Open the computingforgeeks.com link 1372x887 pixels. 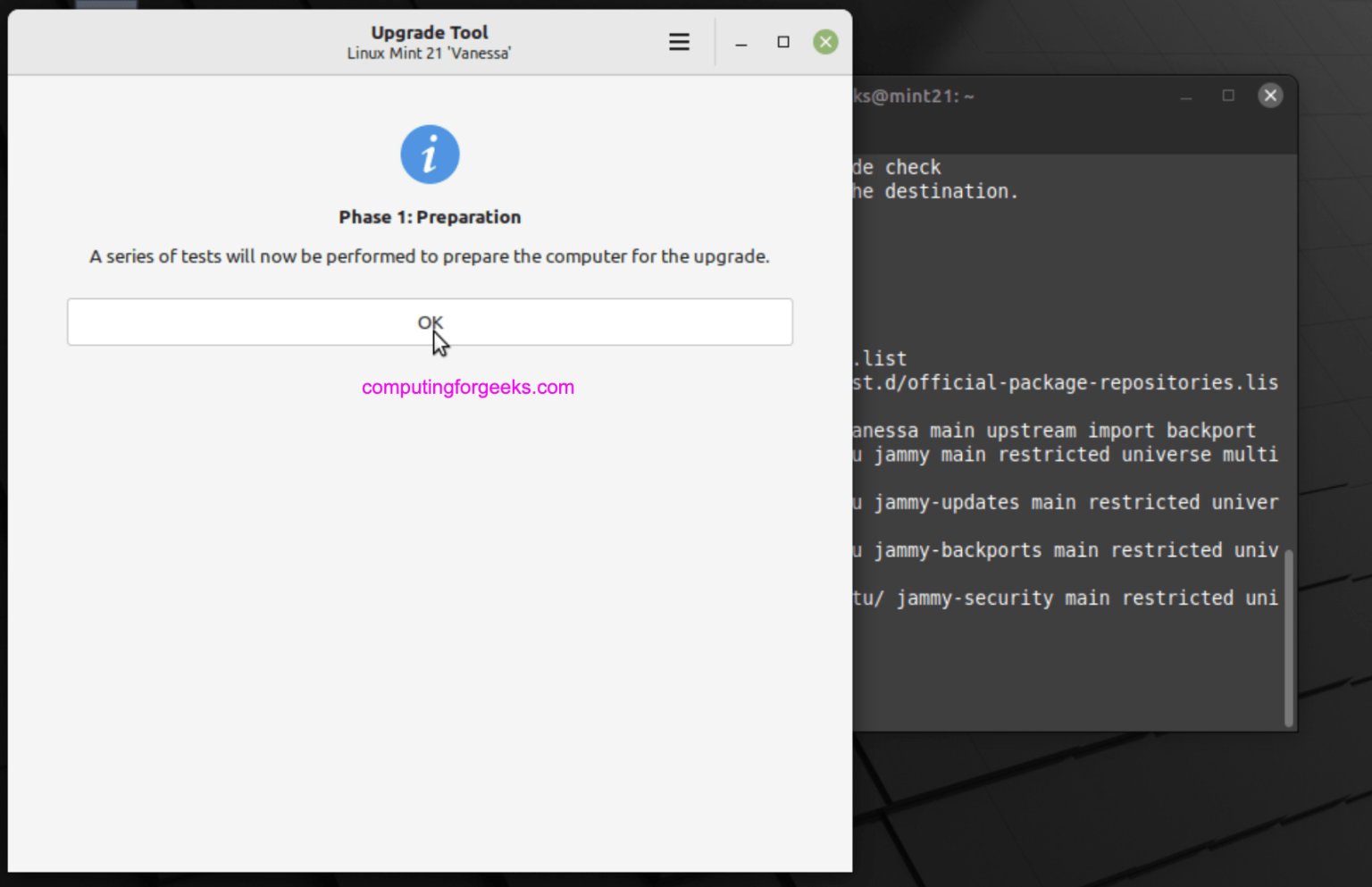(x=467, y=386)
